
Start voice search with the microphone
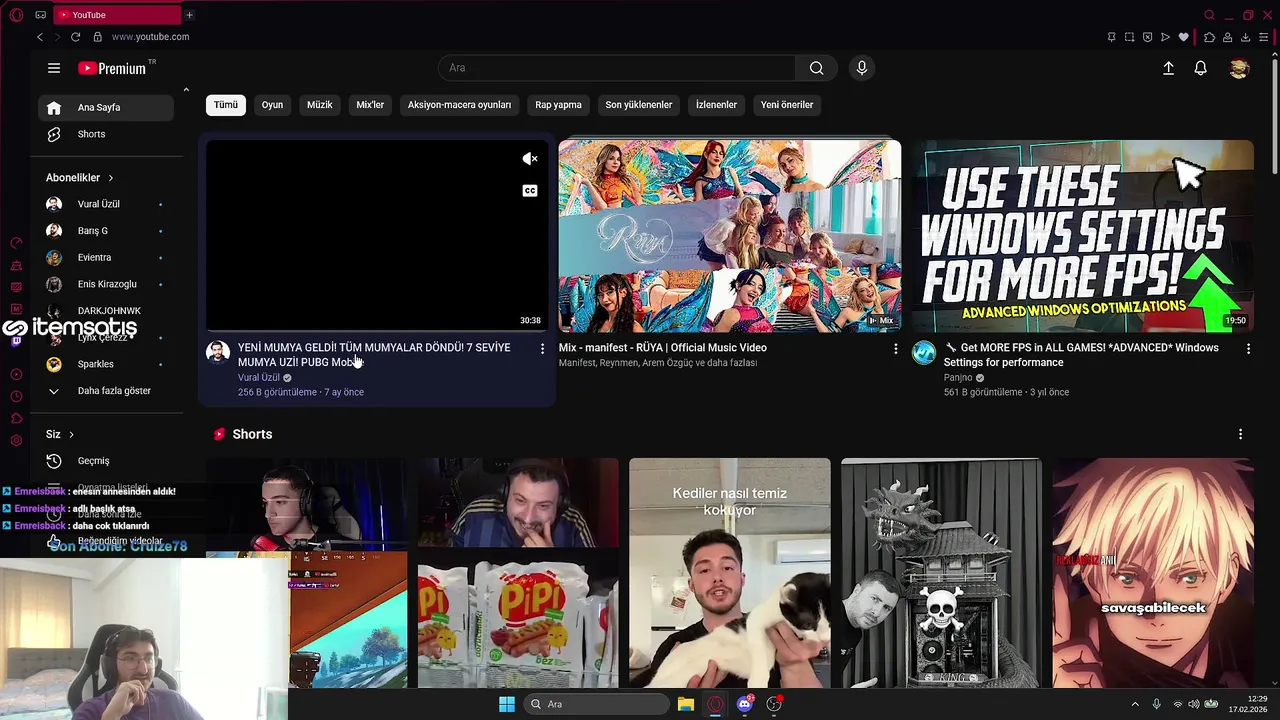862,68
